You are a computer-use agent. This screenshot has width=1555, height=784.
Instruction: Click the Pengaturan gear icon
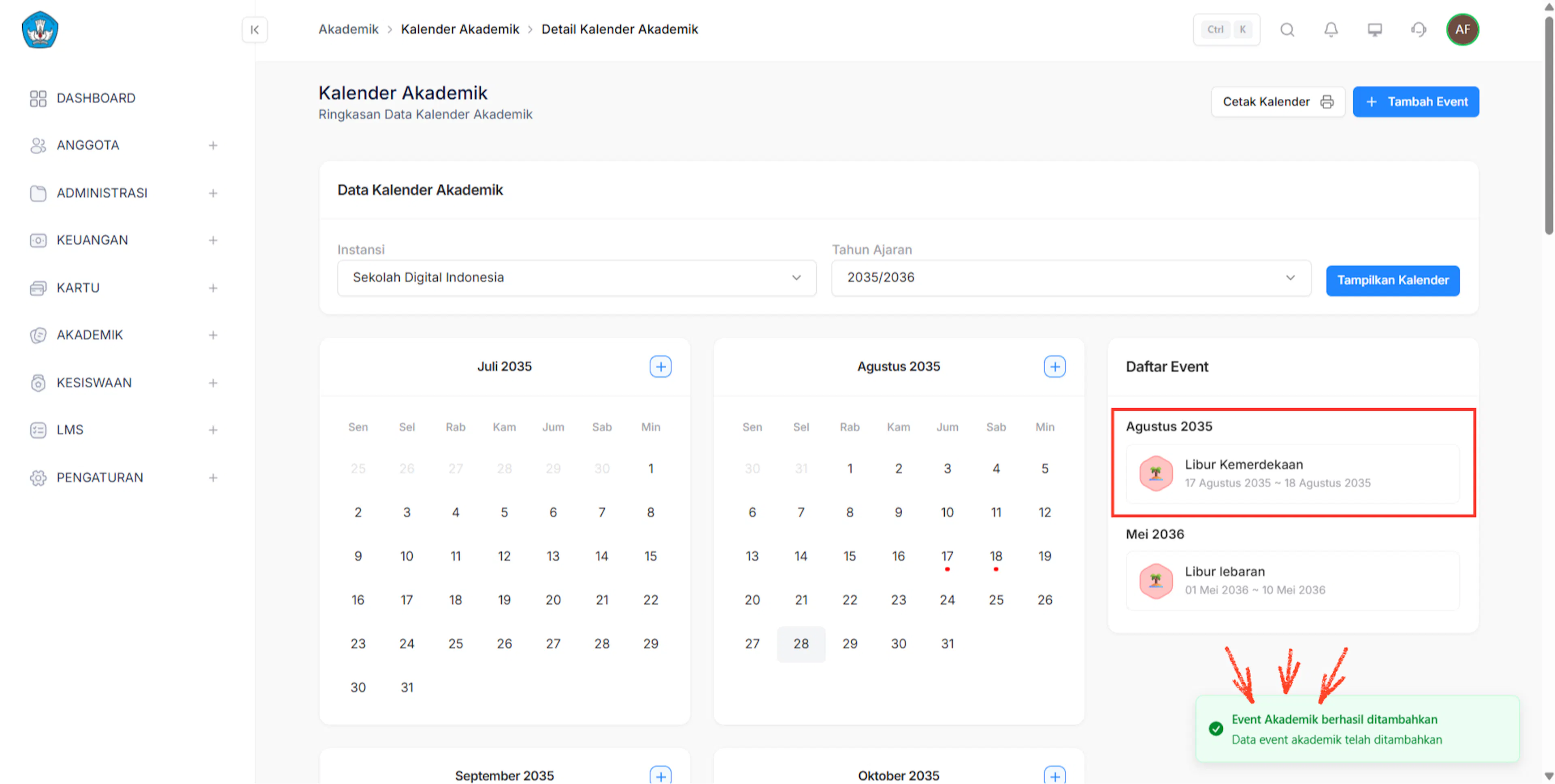pos(38,477)
